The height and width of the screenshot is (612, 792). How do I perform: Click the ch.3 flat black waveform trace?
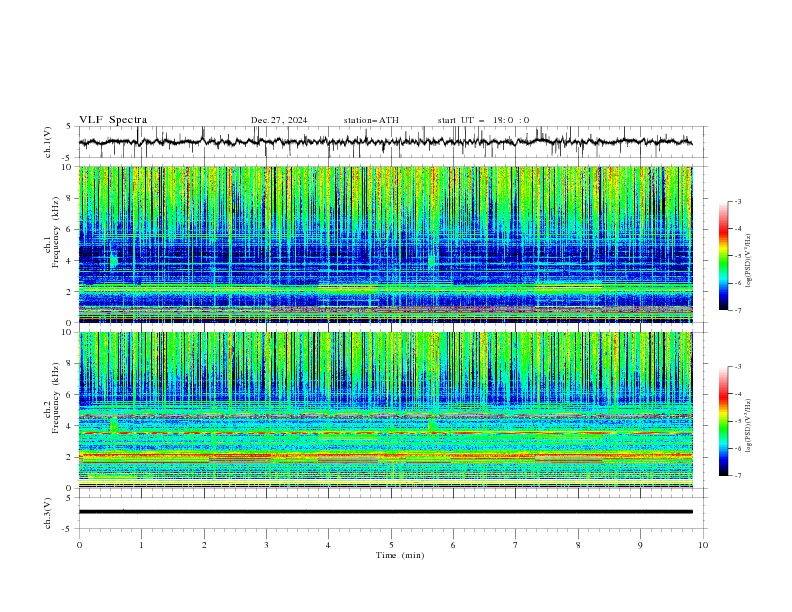(x=385, y=512)
